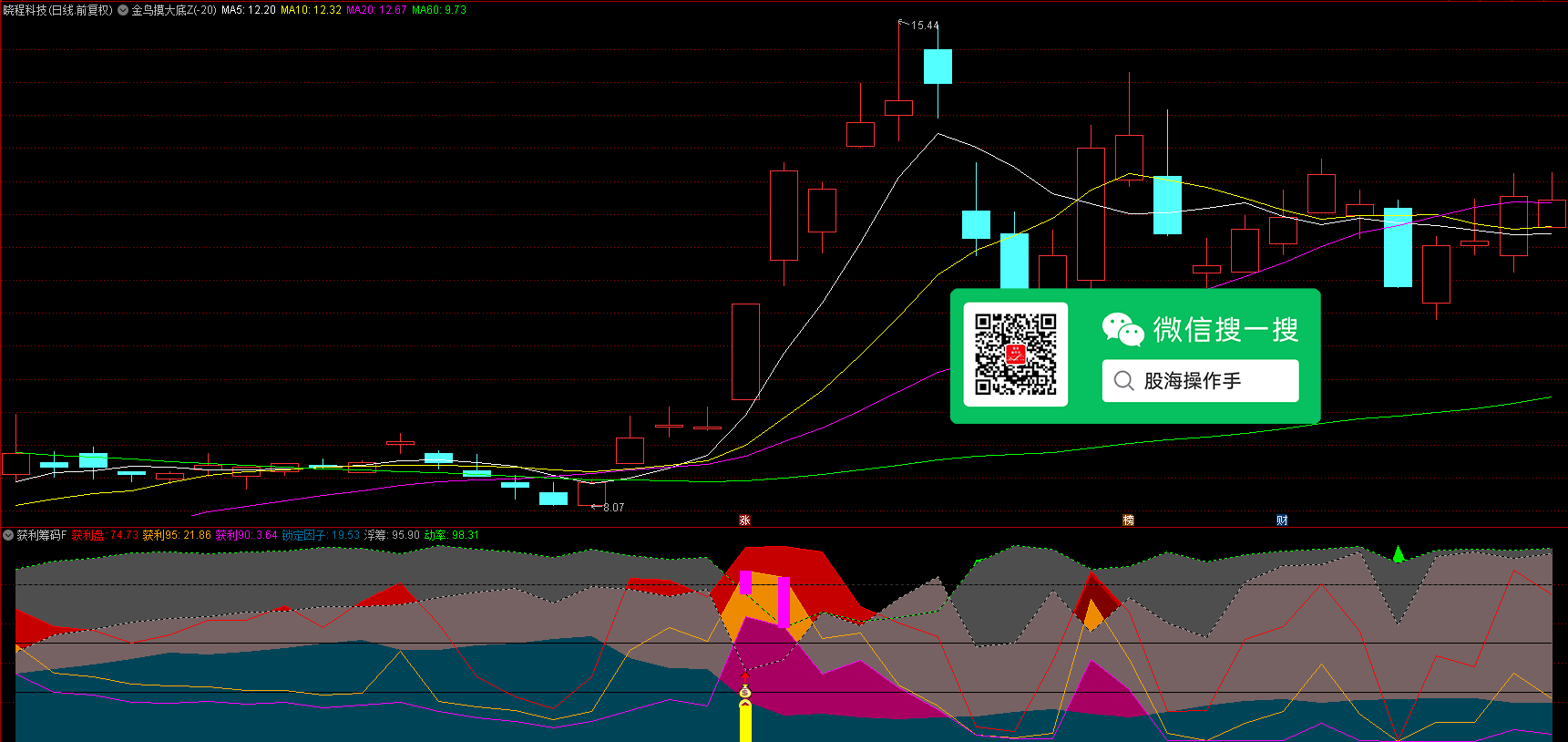Expand the 获利筹码F indicator dropdown arrow
This screenshot has height=742, width=1568.
pos(8,535)
